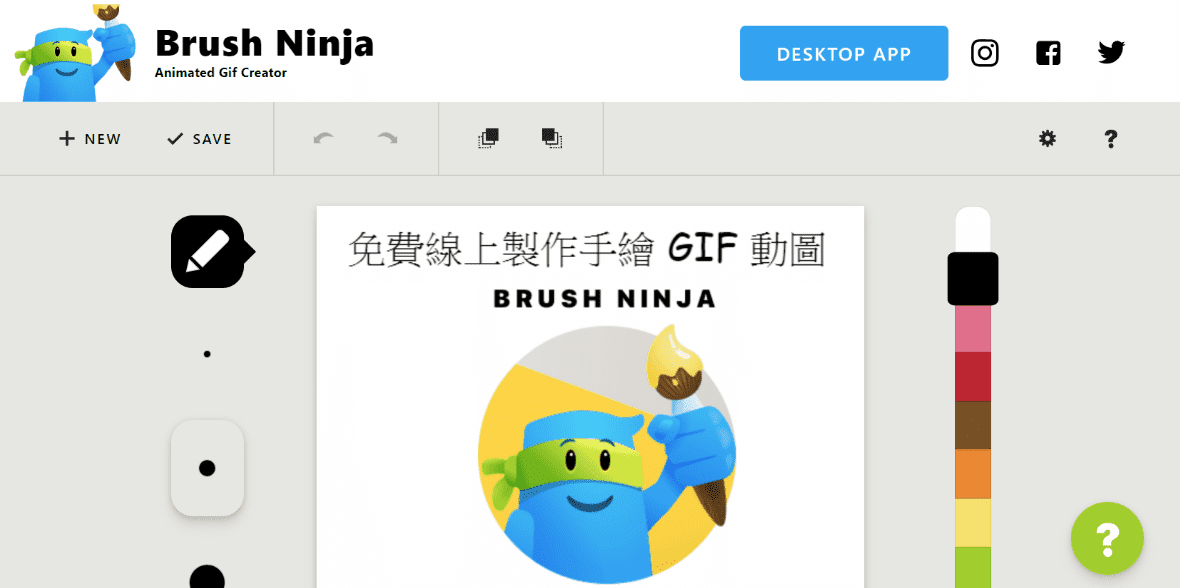Click NEW to start a new animation
Screen dimensions: 1180x588
[90, 139]
